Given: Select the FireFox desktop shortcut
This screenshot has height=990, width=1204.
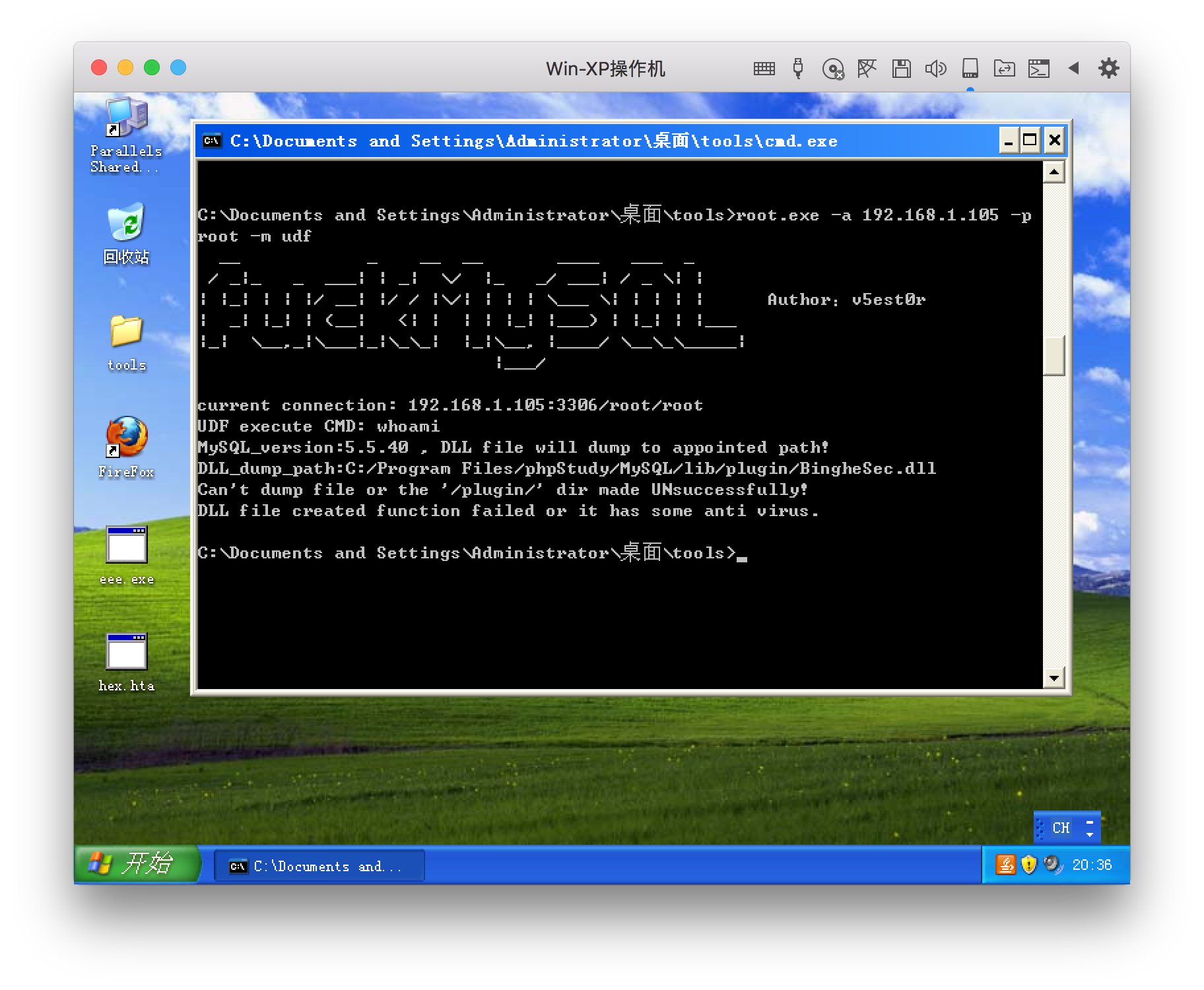Looking at the screenshot, I should click(x=126, y=447).
